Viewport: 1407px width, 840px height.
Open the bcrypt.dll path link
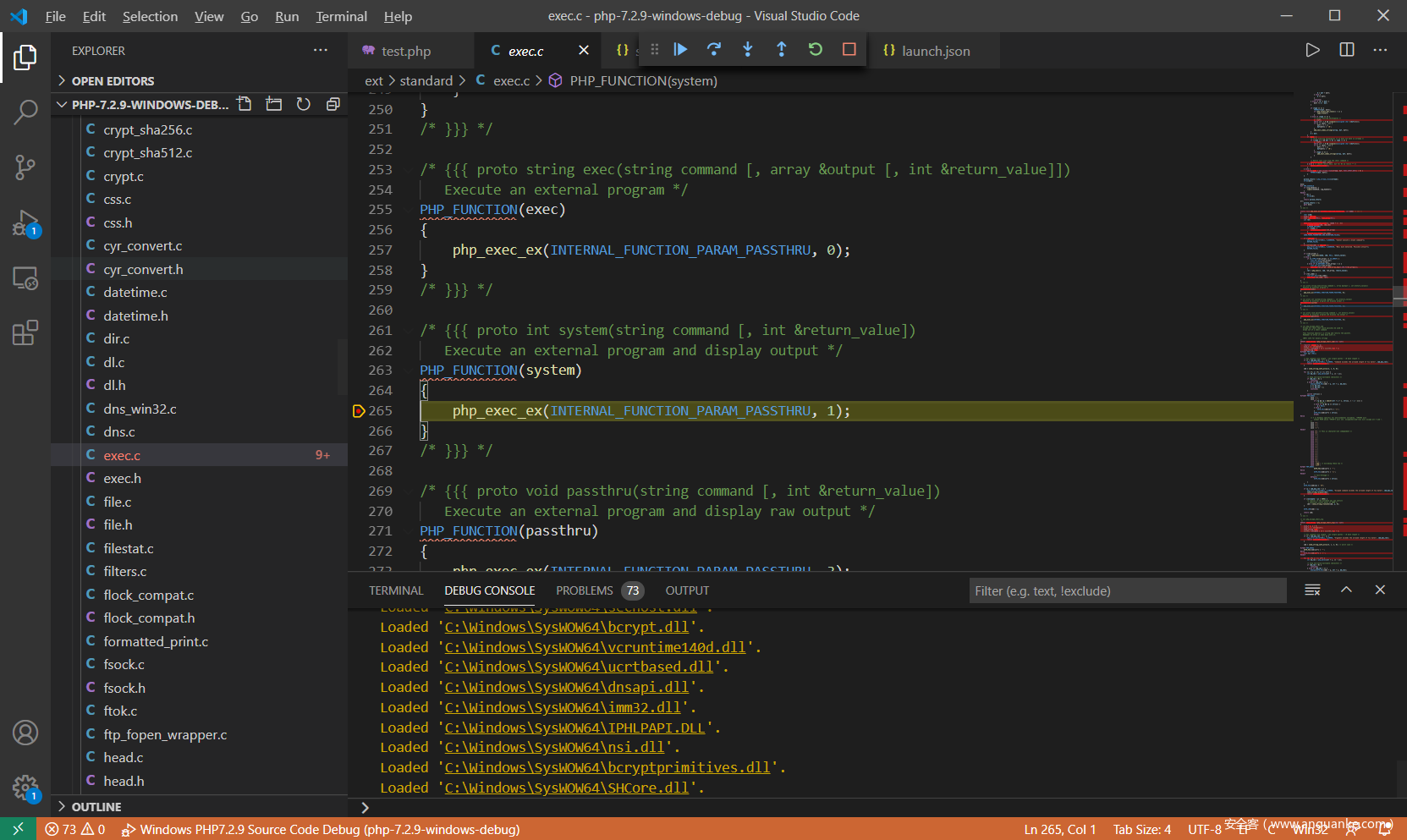[x=566, y=628]
